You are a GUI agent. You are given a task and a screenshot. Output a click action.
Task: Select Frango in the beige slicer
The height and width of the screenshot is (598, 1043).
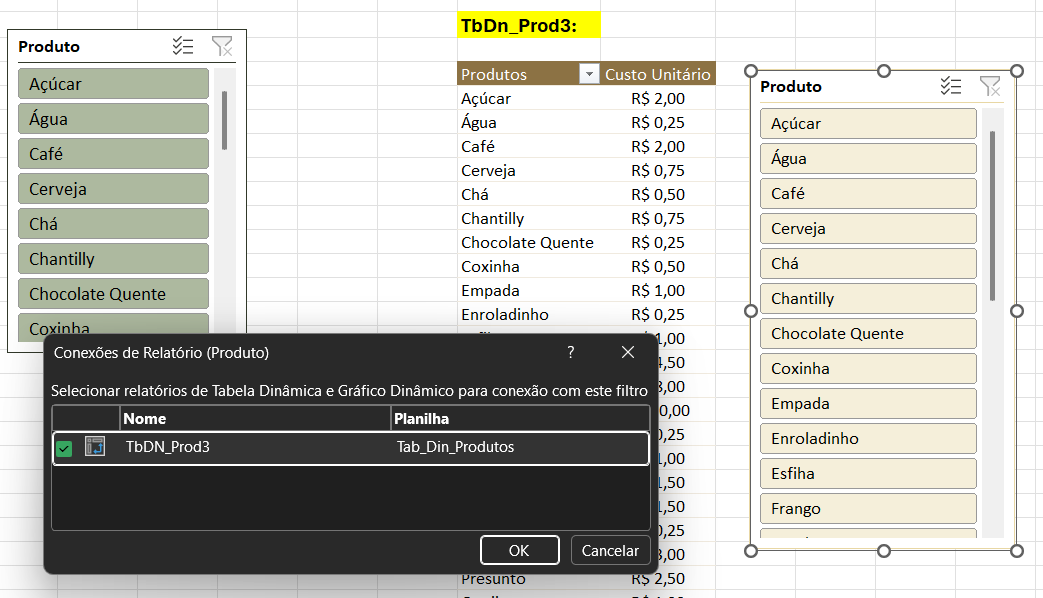coord(868,509)
